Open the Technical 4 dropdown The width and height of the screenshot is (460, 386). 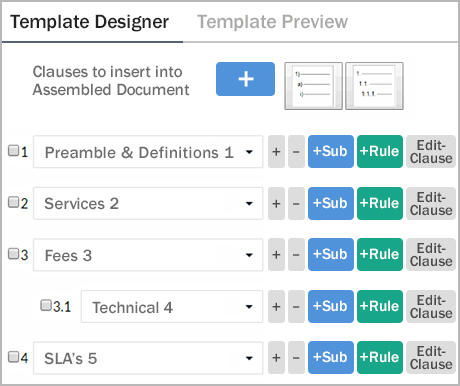[x=172, y=306]
